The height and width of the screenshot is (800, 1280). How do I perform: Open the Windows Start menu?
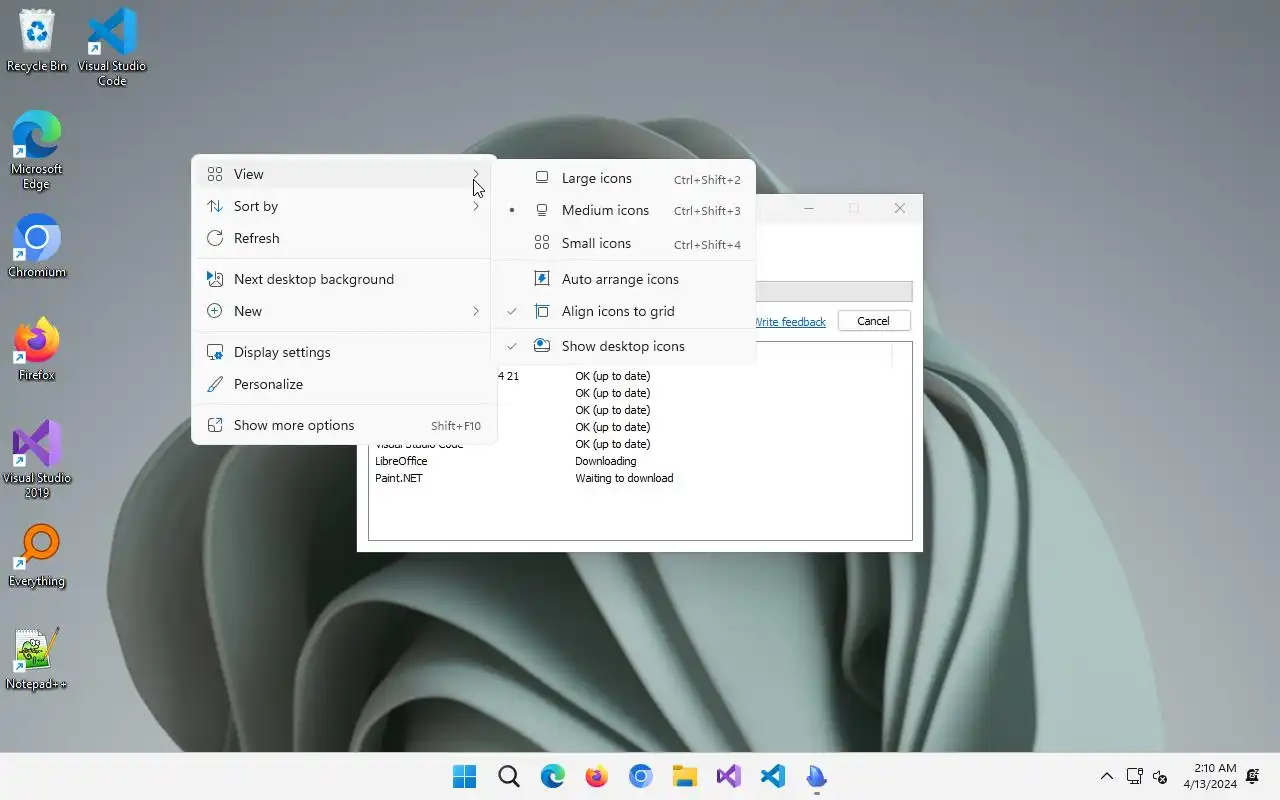[465, 777]
